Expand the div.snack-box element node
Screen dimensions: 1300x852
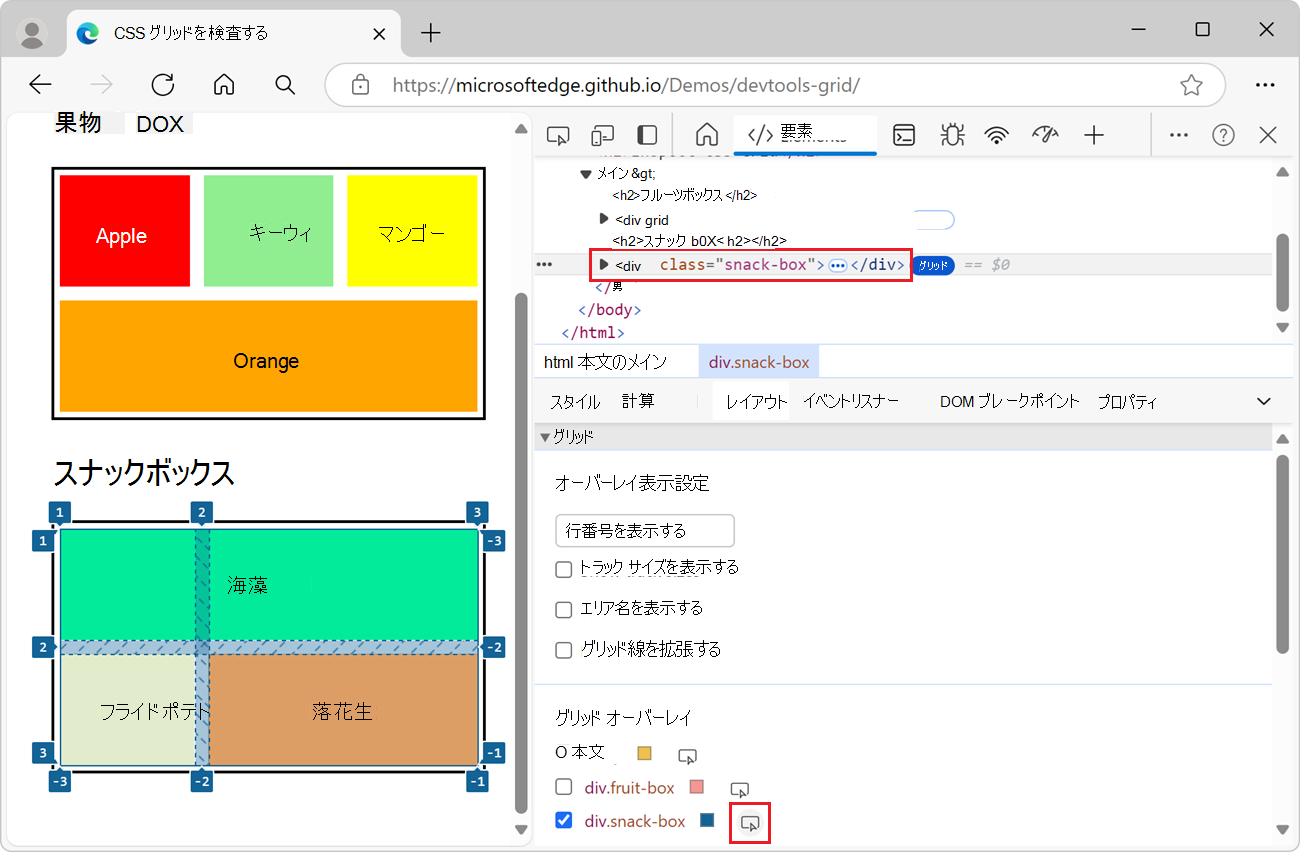click(605, 265)
